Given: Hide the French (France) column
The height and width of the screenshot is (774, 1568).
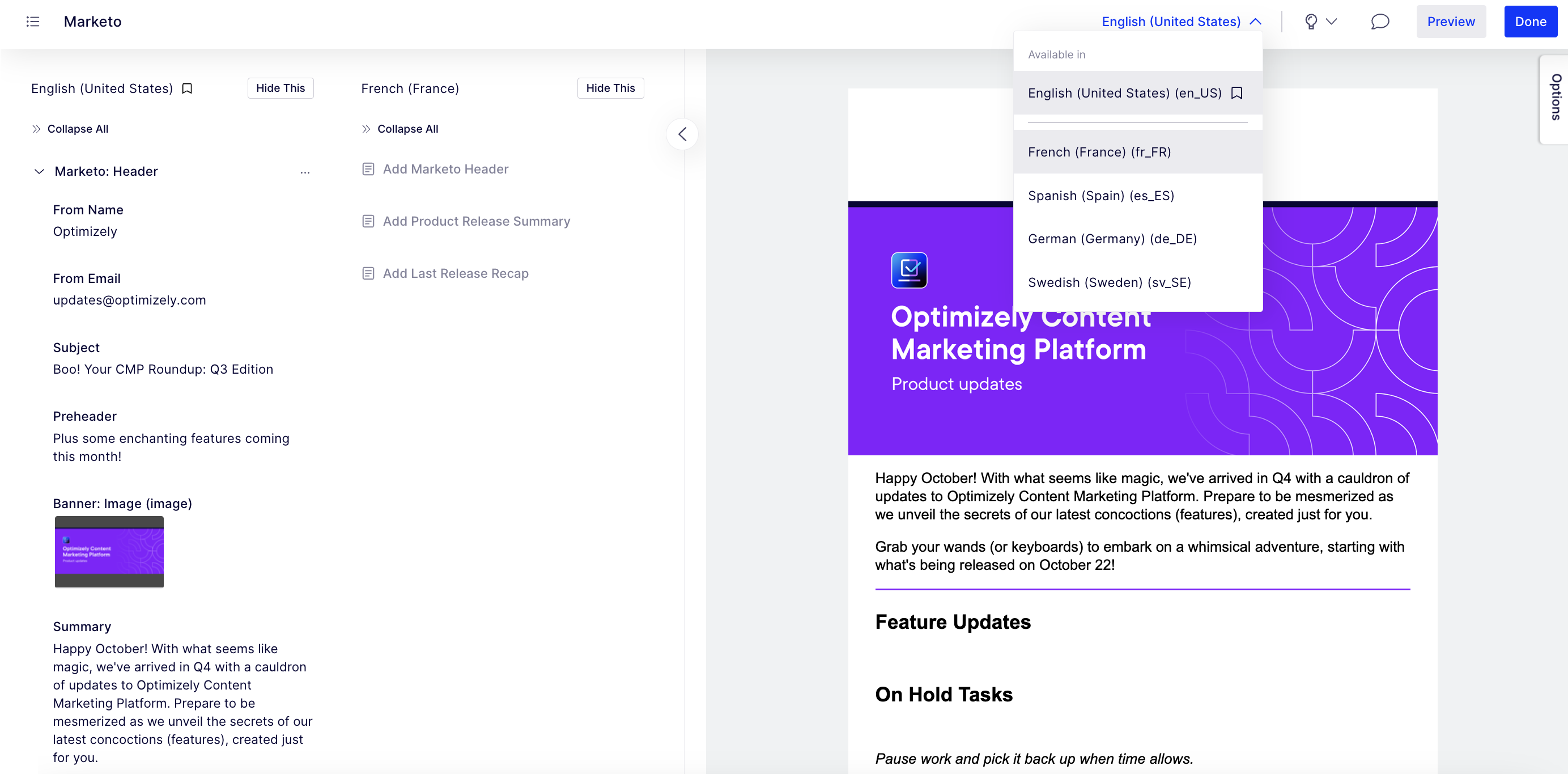Looking at the screenshot, I should (610, 88).
